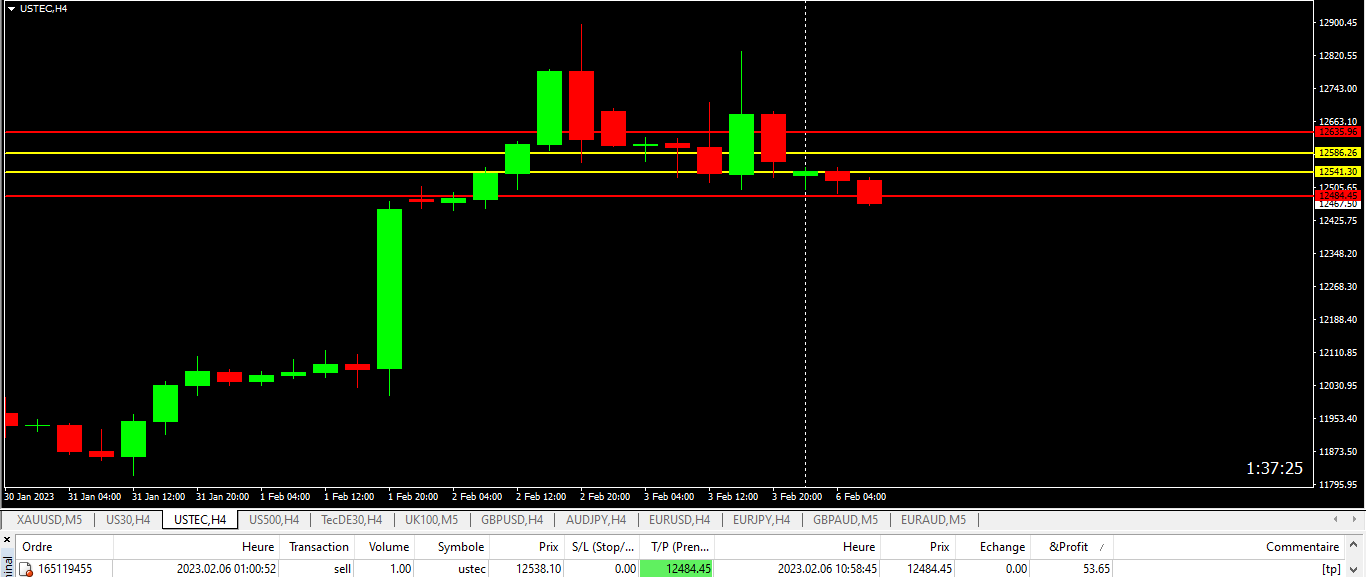Click the 12900.45 price scale value
The image size is (1366, 577).
[1338, 22]
